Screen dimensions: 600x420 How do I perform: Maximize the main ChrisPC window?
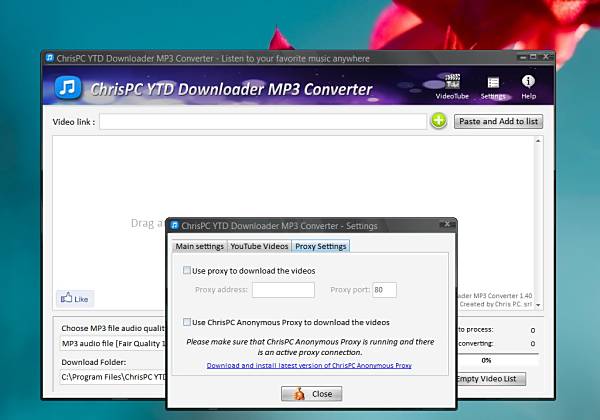(x=533, y=57)
